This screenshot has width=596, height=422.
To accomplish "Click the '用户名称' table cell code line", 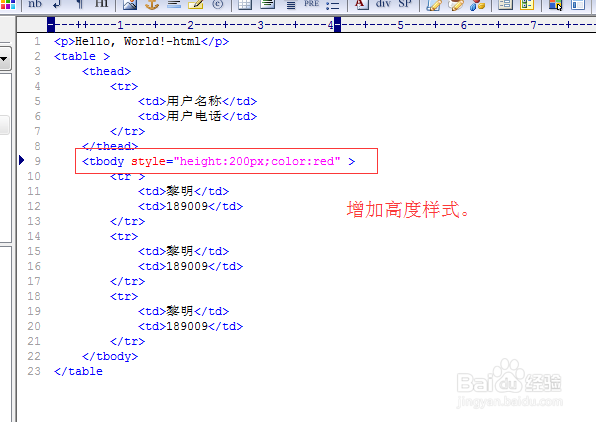I will pyautogui.click(x=197, y=101).
